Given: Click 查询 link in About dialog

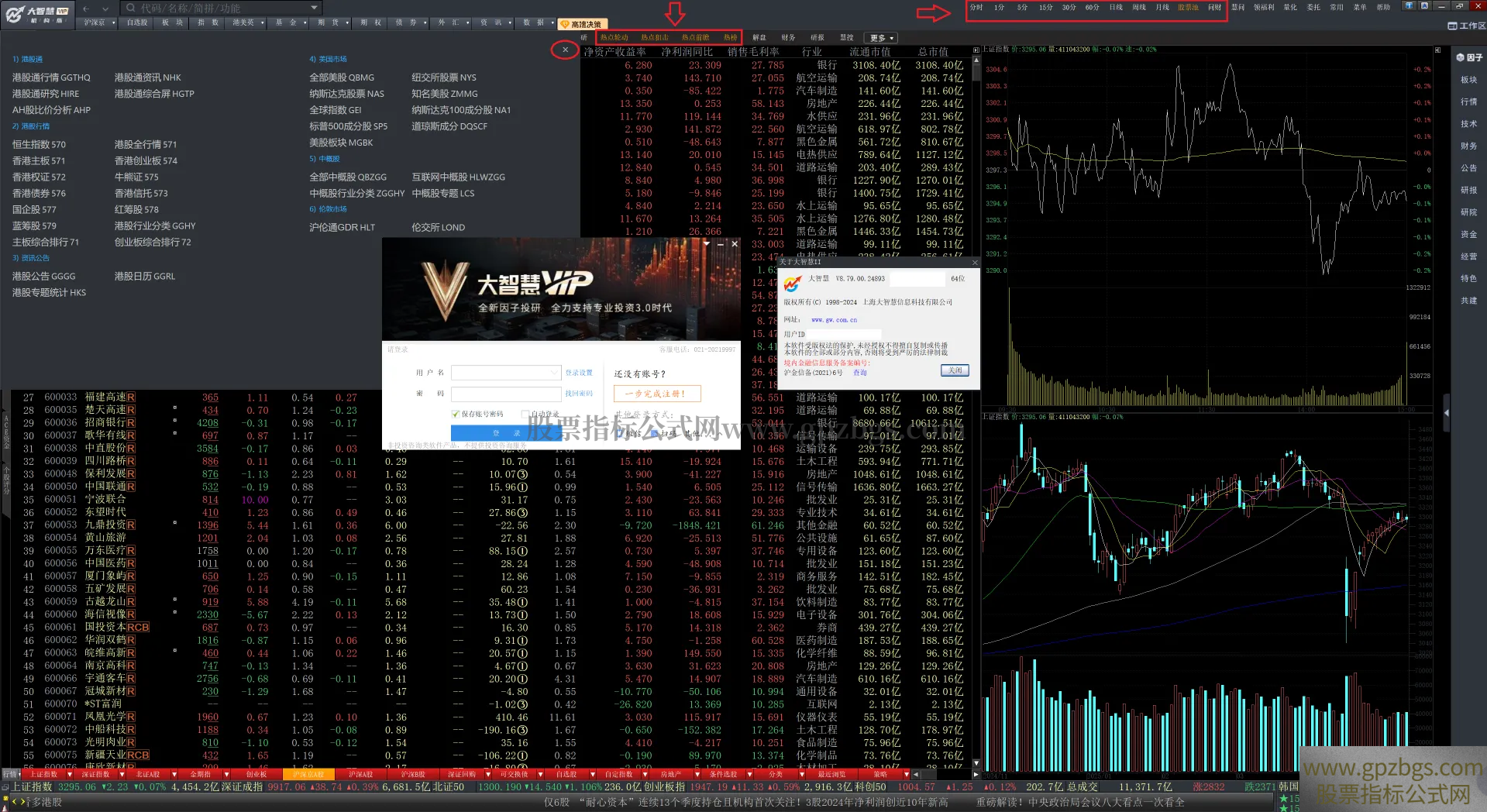Looking at the screenshot, I should [860, 373].
